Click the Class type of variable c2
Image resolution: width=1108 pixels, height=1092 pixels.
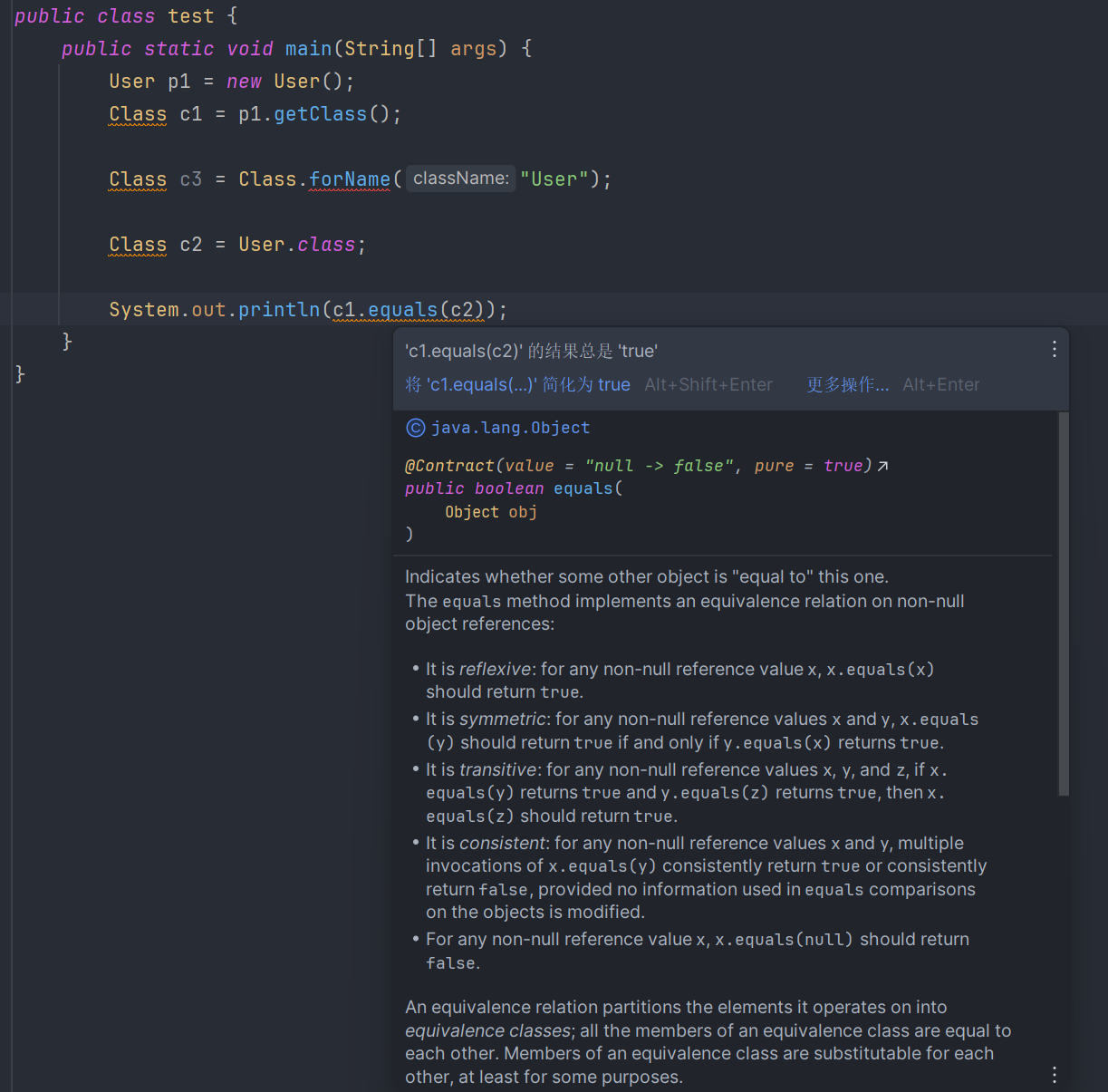pyautogui.click(x=138, y=245)
